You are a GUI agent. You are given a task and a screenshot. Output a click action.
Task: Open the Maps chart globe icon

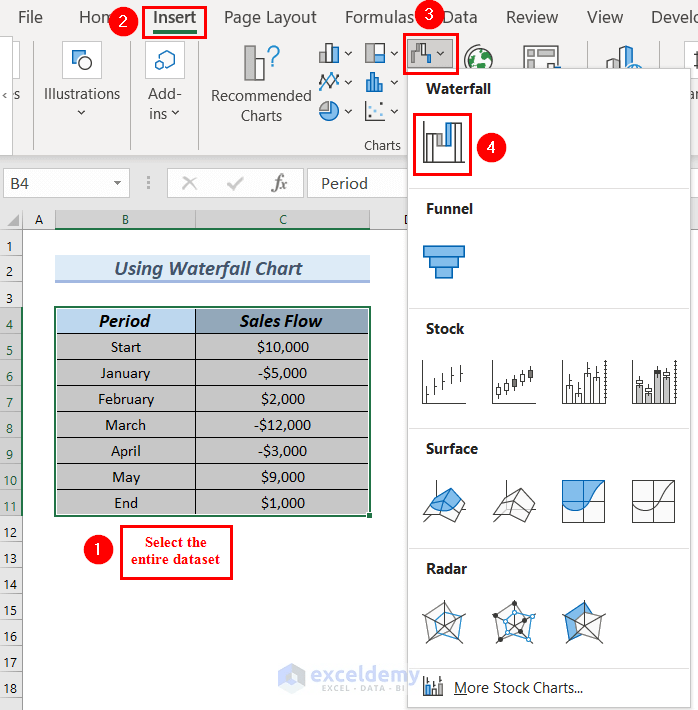pyautogui.click(x=478, y=57)
